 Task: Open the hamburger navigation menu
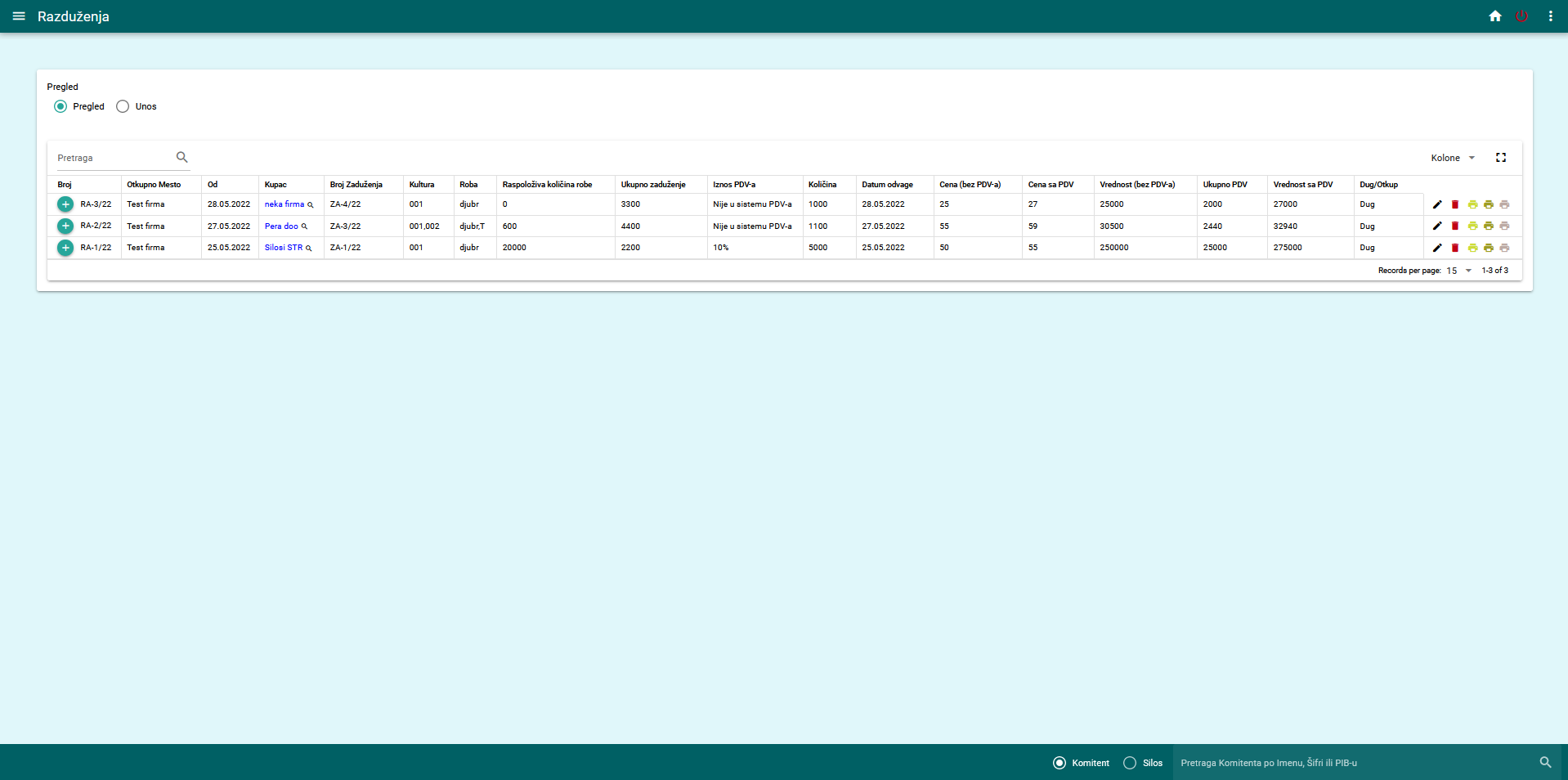(20, 16)
